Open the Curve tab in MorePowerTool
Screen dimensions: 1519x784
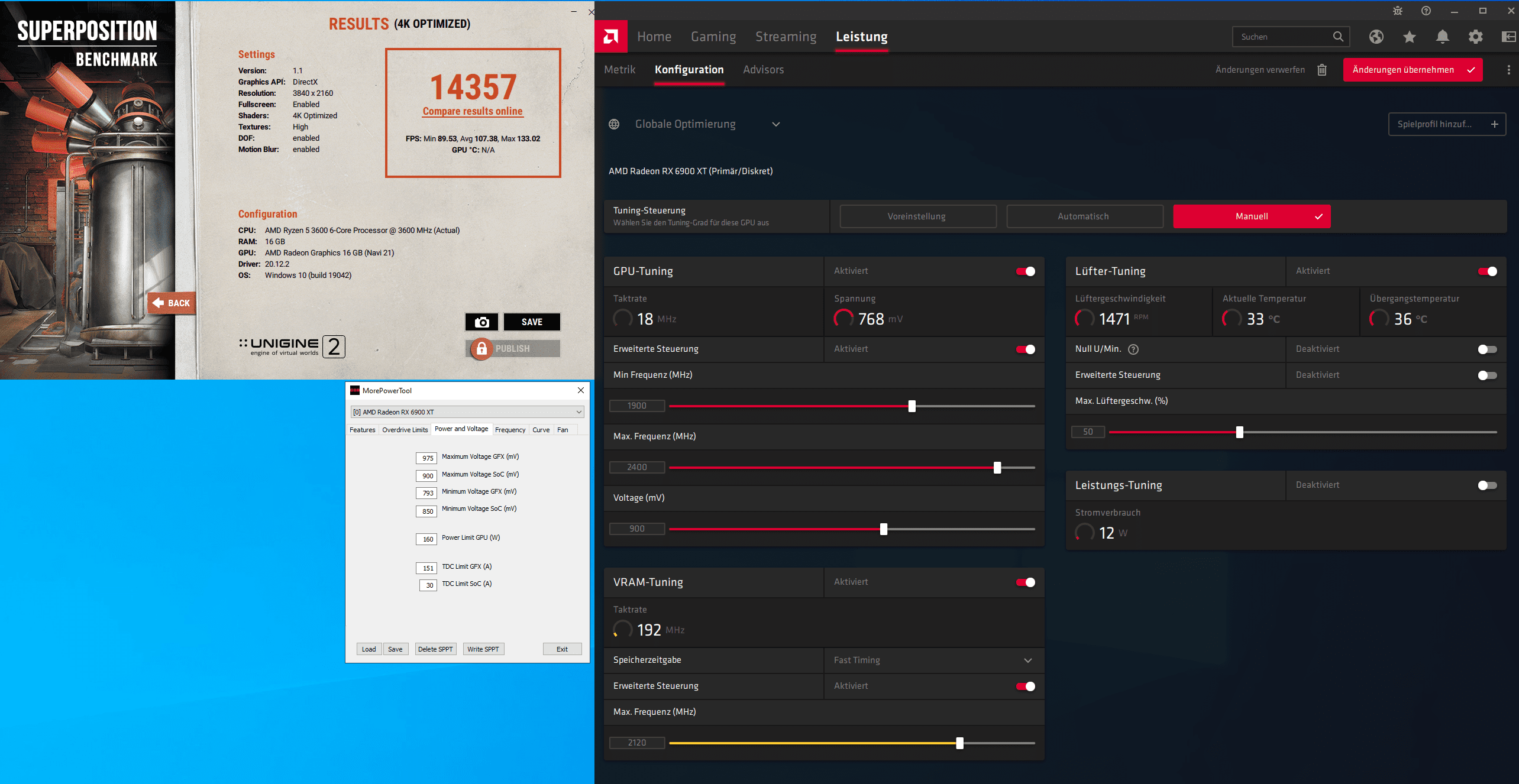pos(541,430)
